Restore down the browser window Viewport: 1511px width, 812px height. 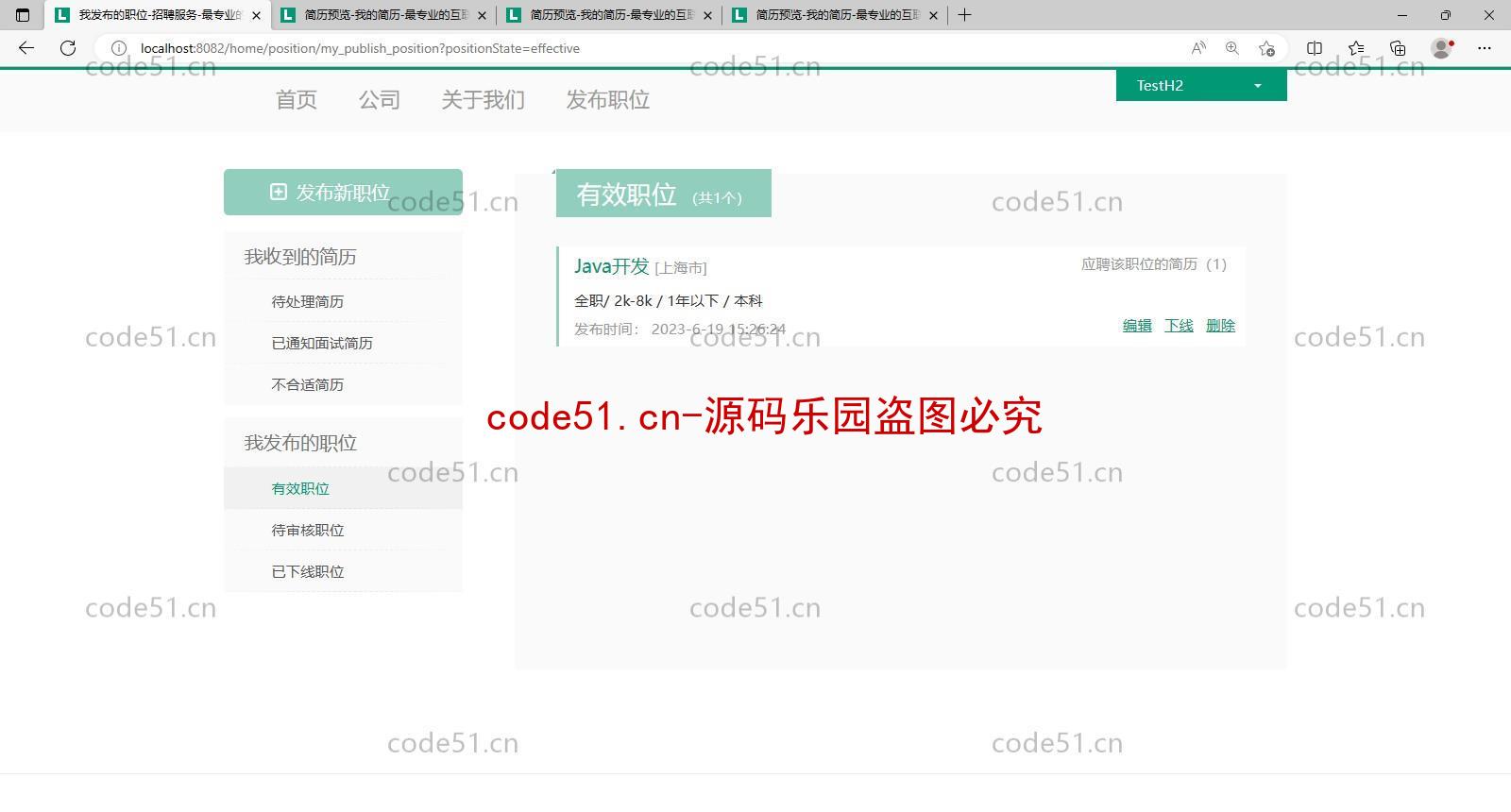coord(1445,15)
